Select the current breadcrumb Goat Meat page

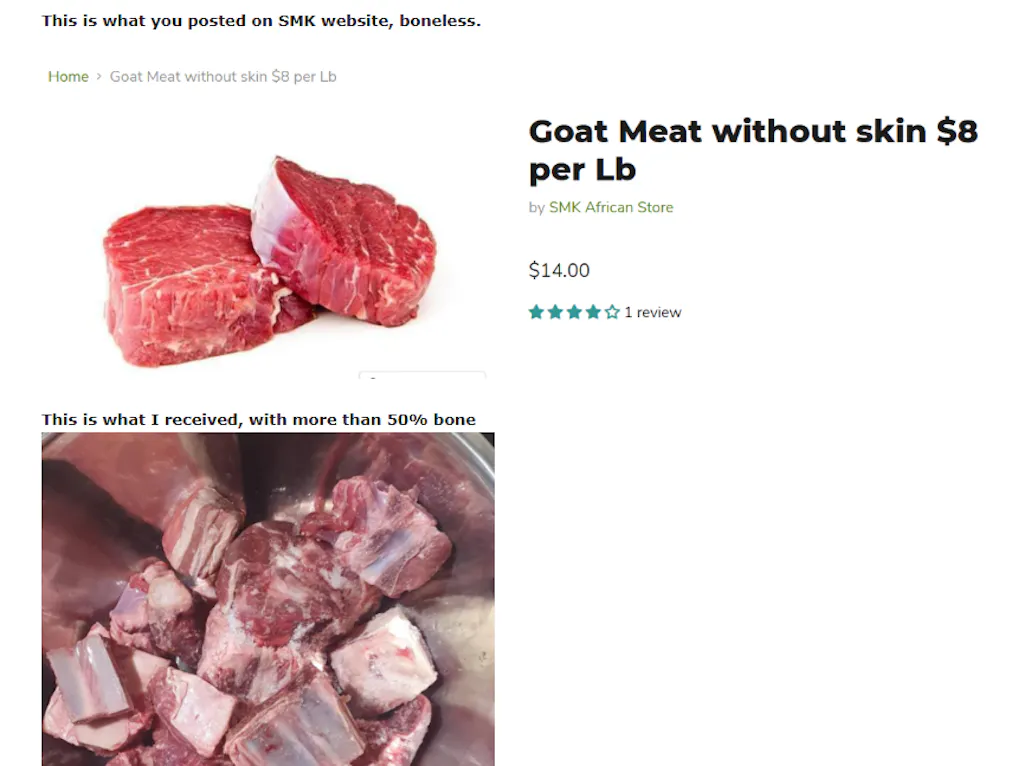pyautogui.click(x=223, y=77)
